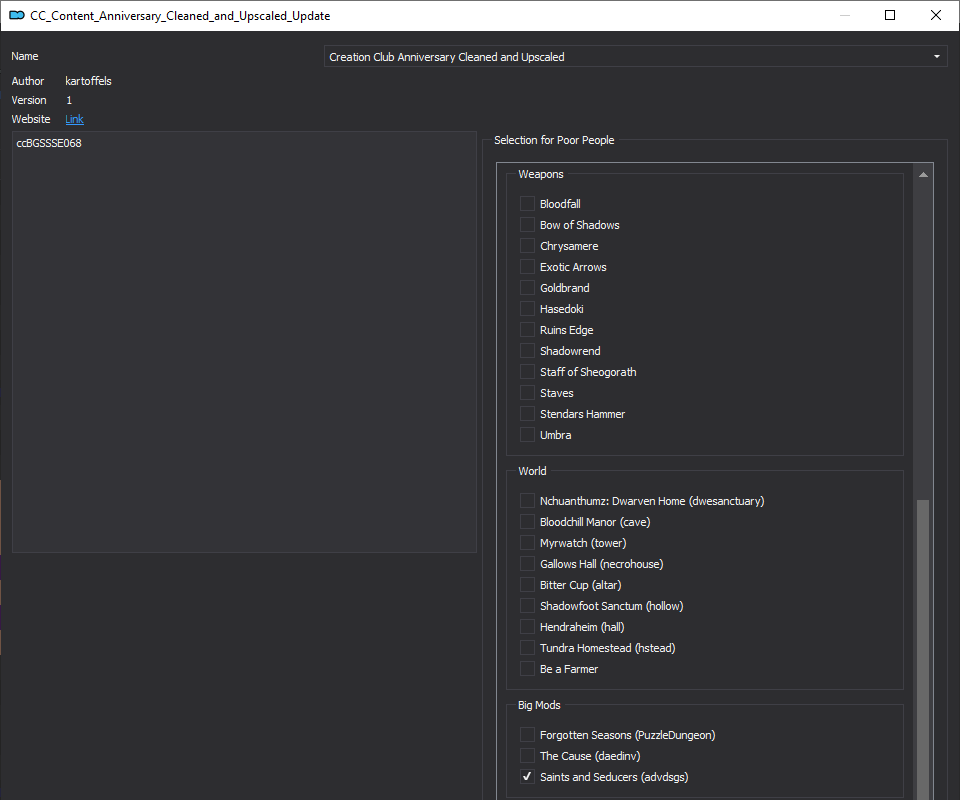Viewport: 960px width, 800px height.
Task: Tick the Chrysamere checkbox
Action: pos(527,245)
